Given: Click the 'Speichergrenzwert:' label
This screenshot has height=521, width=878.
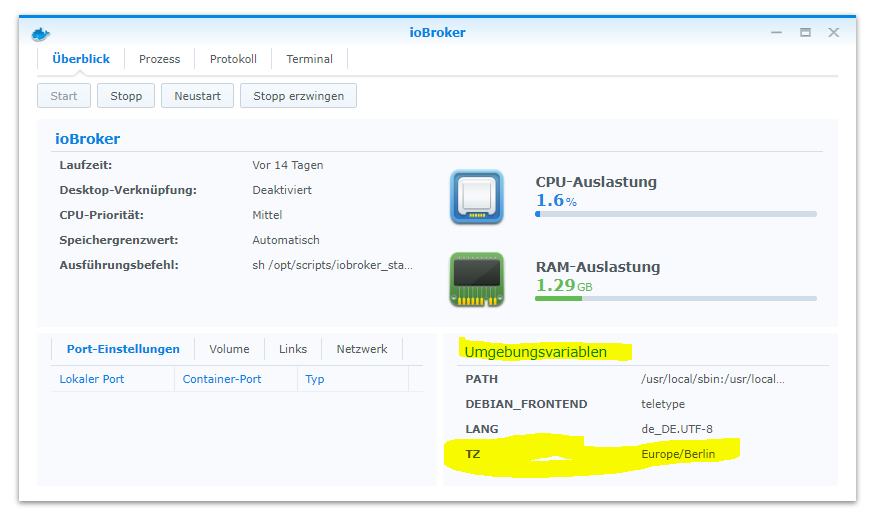Looking at the screenshot, I should click(119, 240).
